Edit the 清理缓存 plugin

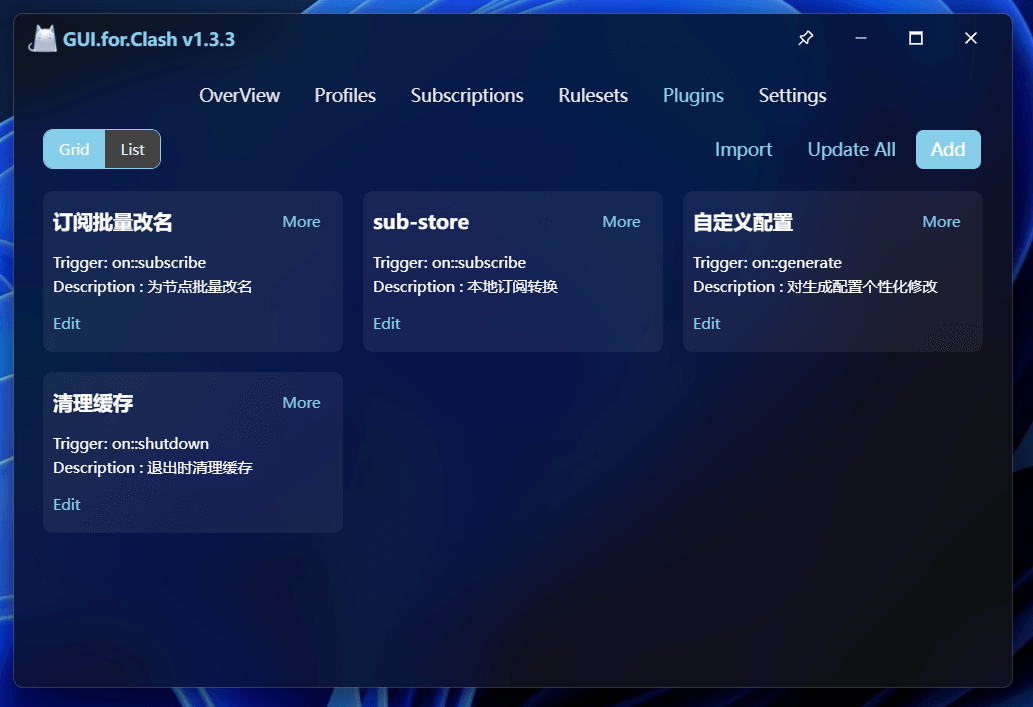click(x=67, y=505)
